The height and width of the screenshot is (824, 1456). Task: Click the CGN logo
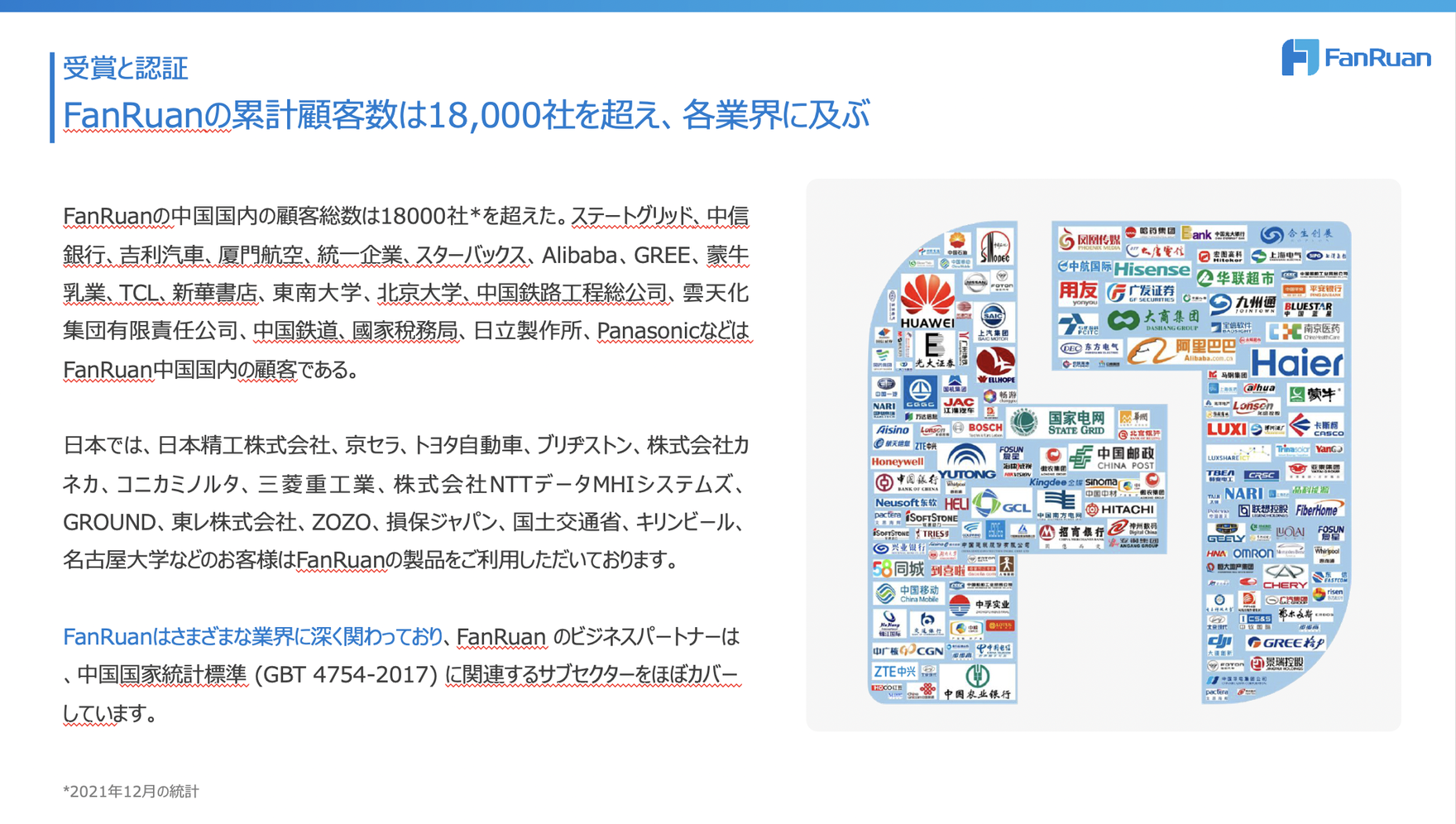coord(908,651)
